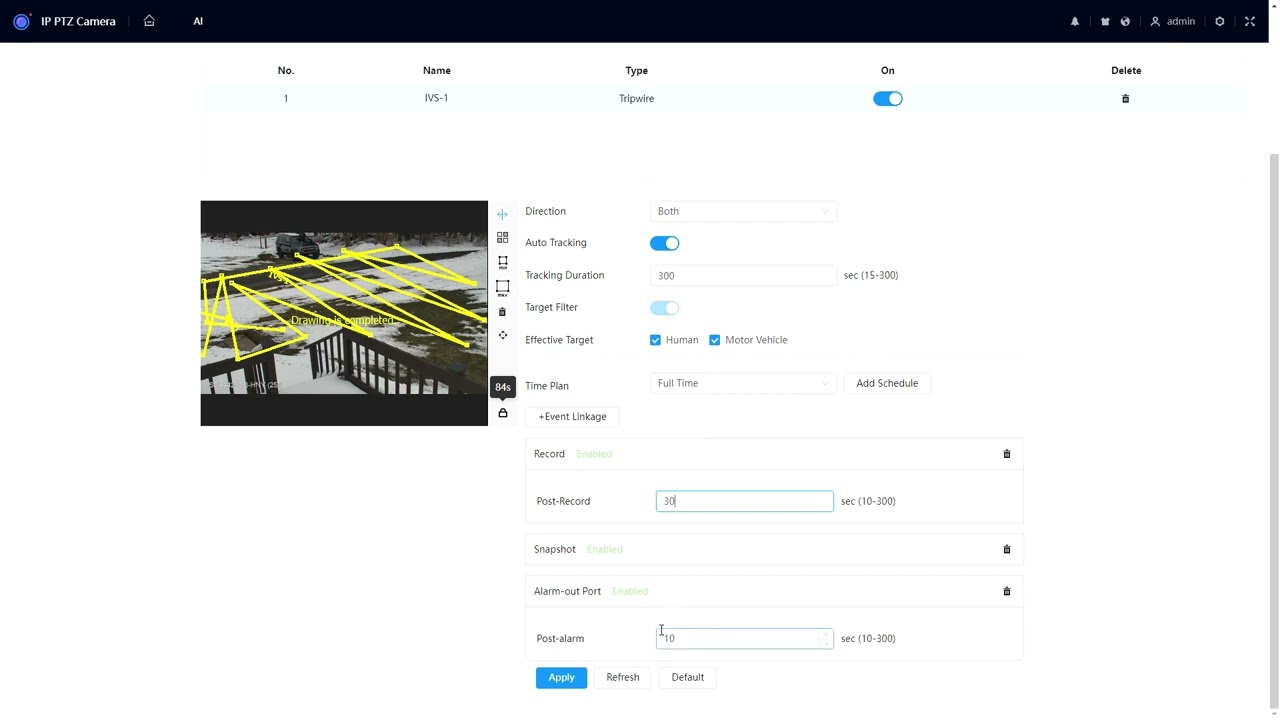Go to the home page icon
The image size is (1280, 720).
tap(149, 21)
